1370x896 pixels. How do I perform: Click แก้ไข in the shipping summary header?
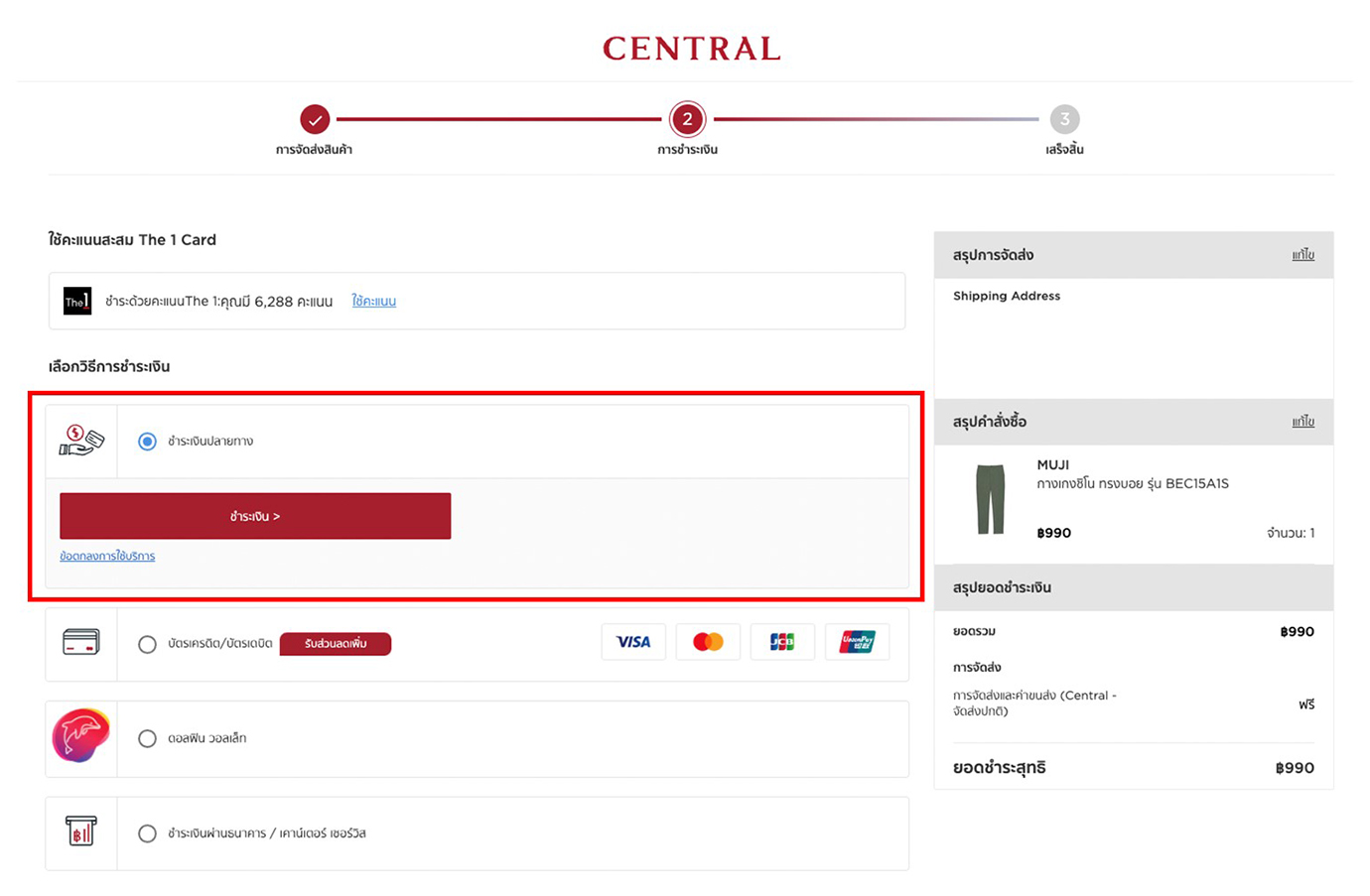coord(1302,255)
